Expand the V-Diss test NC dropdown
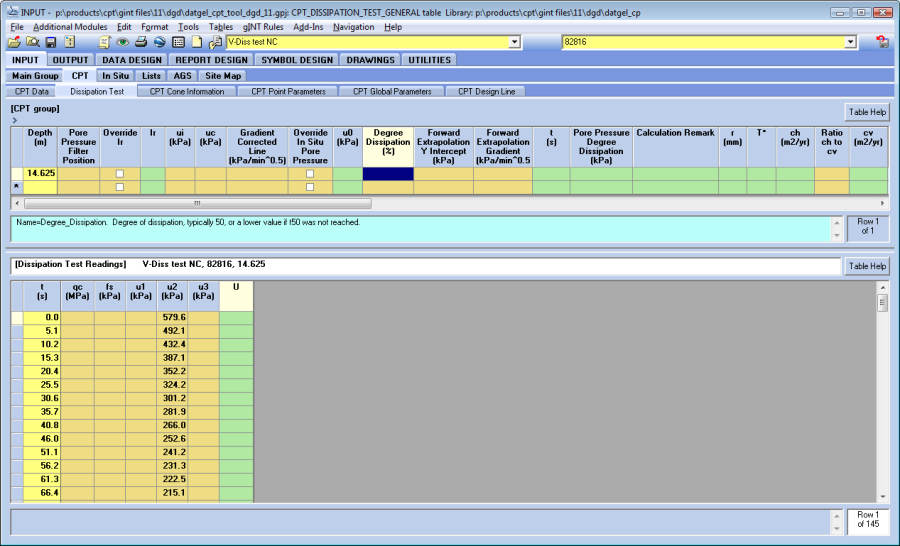Image resolution: width=900 pixels, height=546 pixels. tap(515, 42)
